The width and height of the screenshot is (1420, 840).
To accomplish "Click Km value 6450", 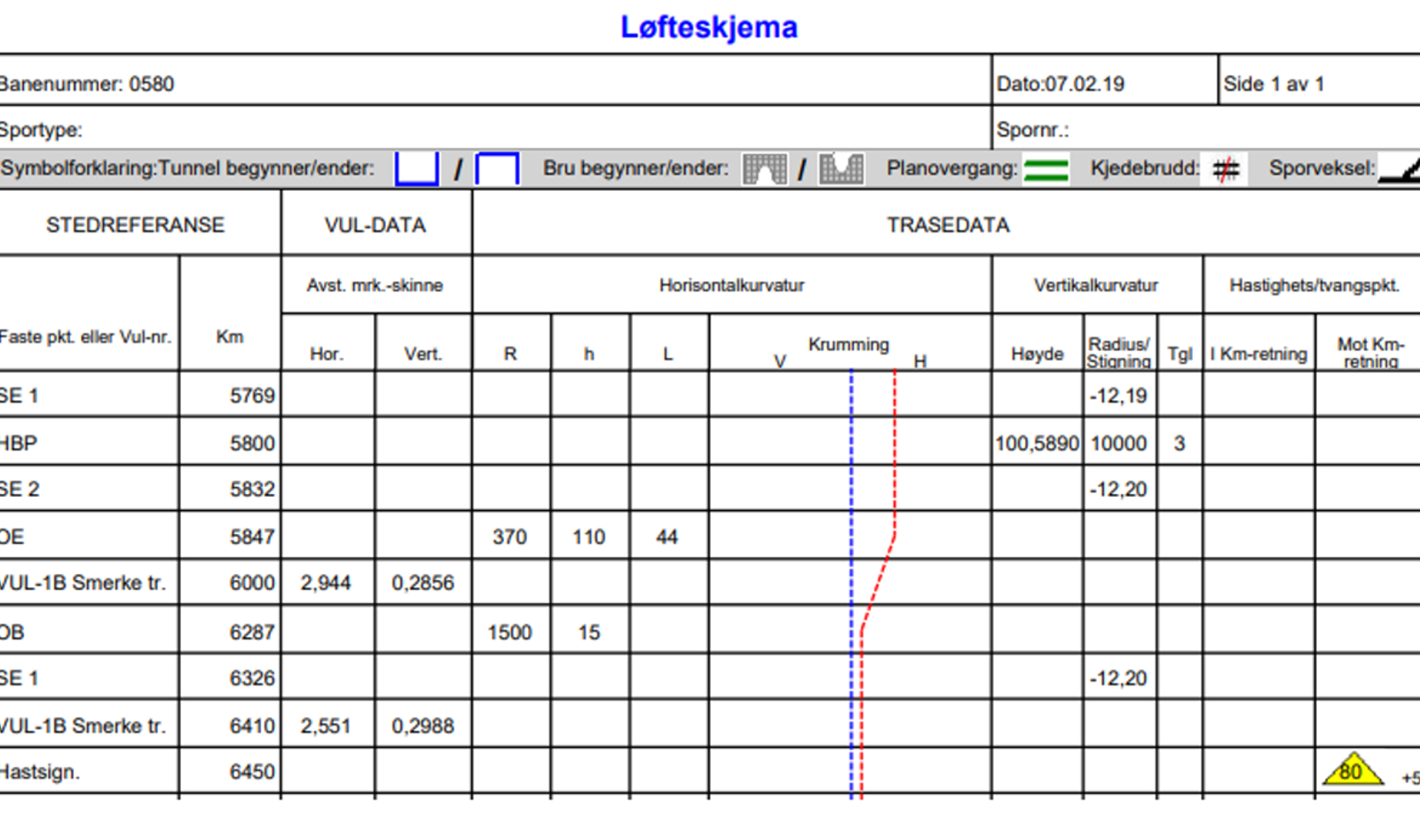I will [x=252, y=772].
